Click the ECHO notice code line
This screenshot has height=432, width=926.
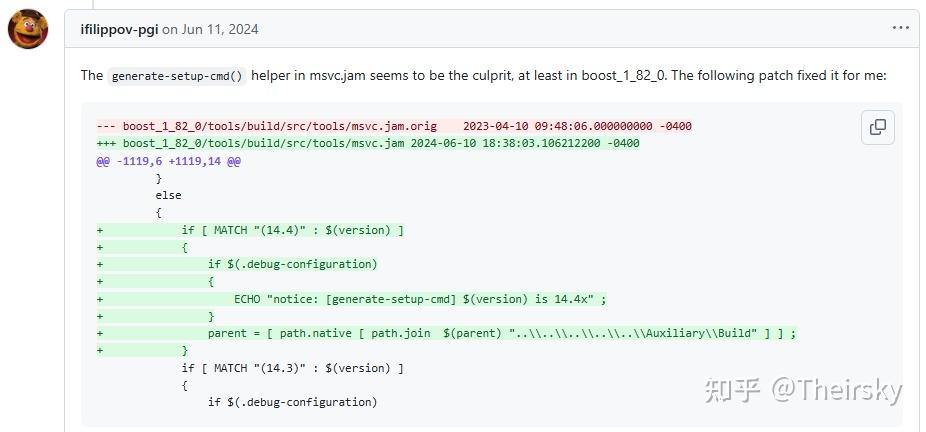[420, 299]
